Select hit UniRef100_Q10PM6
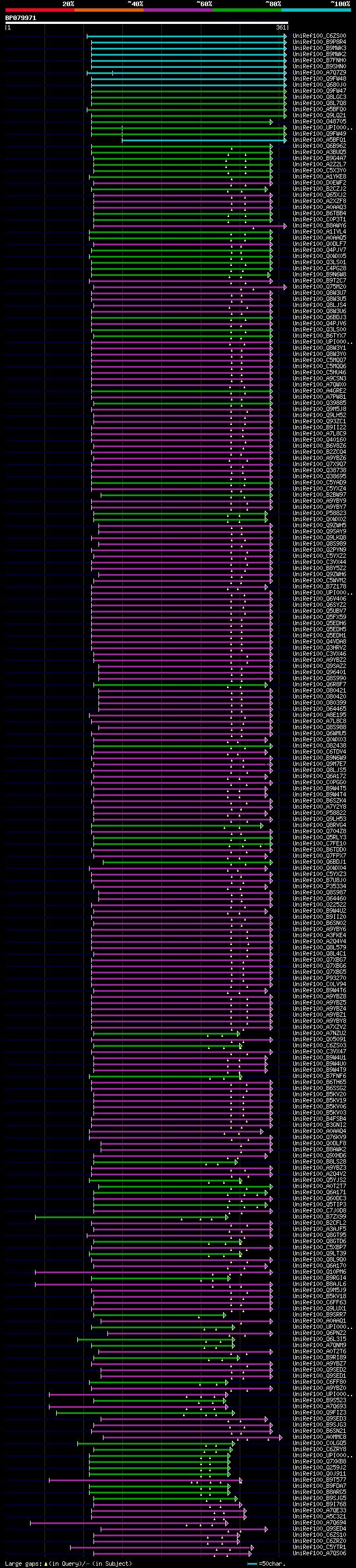 [x=319, y=1272]
